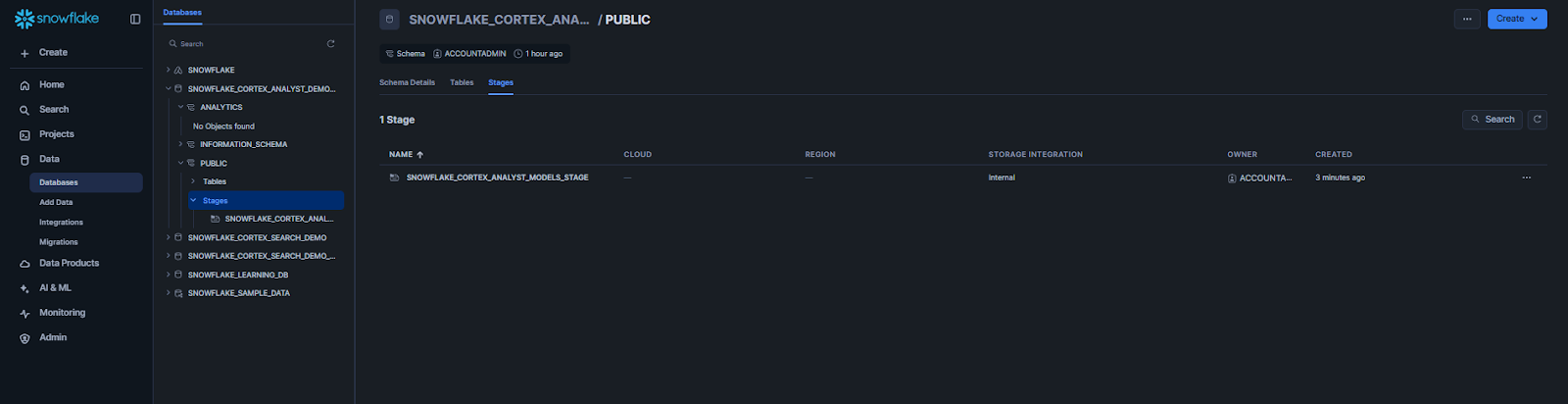Click 'No Objects found' text

click(223, 126)
